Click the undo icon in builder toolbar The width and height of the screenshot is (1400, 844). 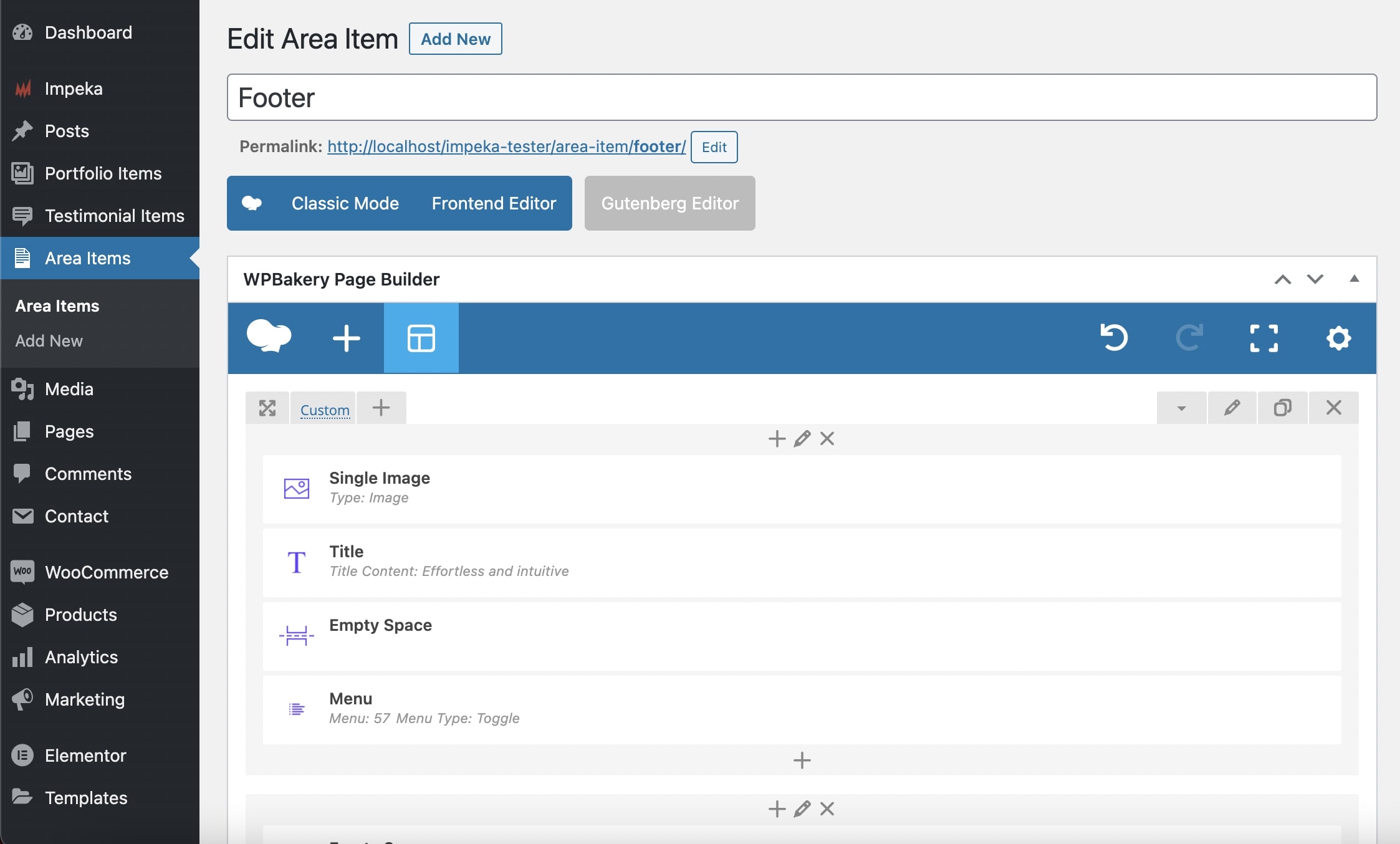1114,338
